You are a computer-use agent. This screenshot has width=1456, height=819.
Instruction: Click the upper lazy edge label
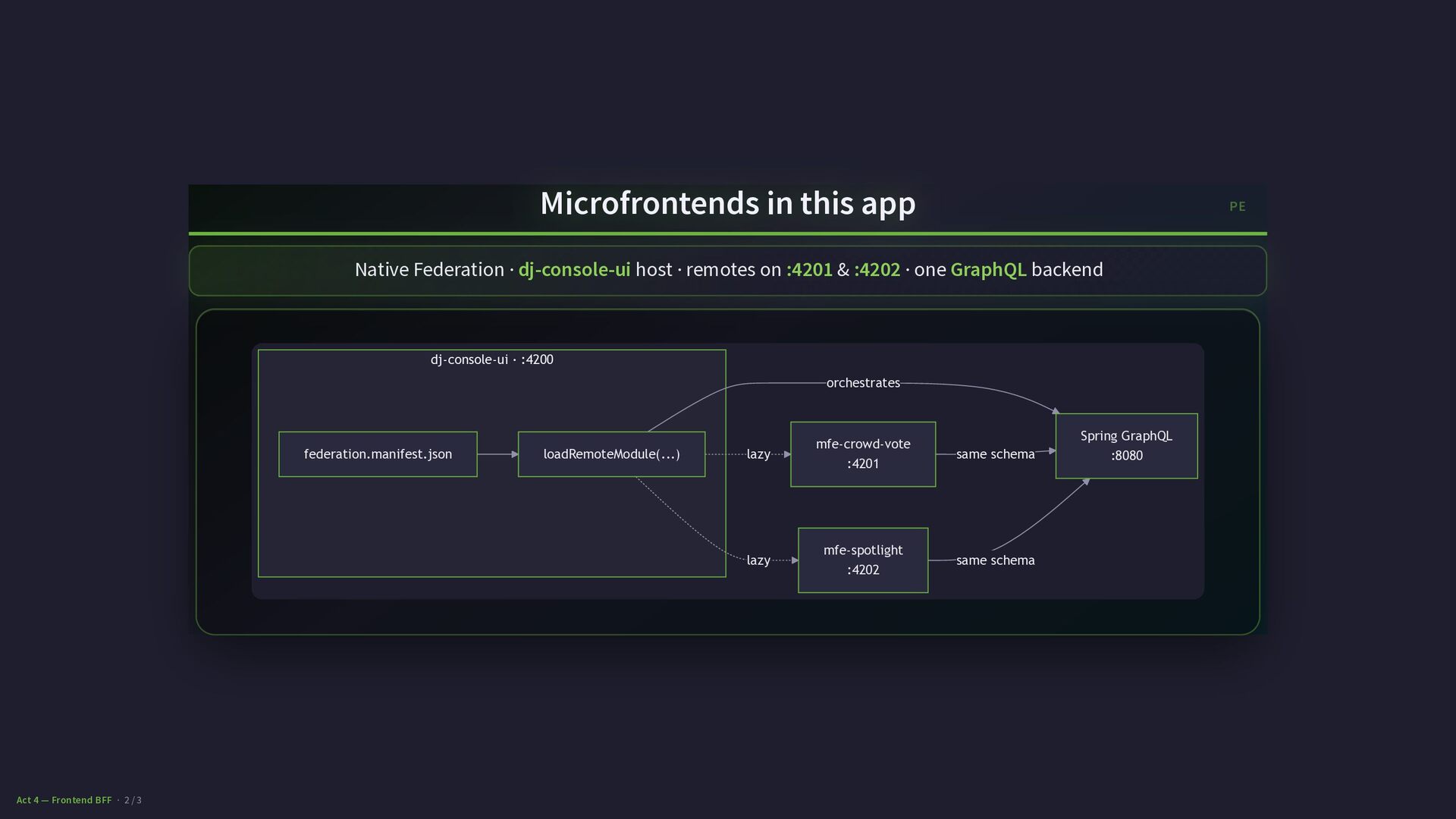point(758,454)
